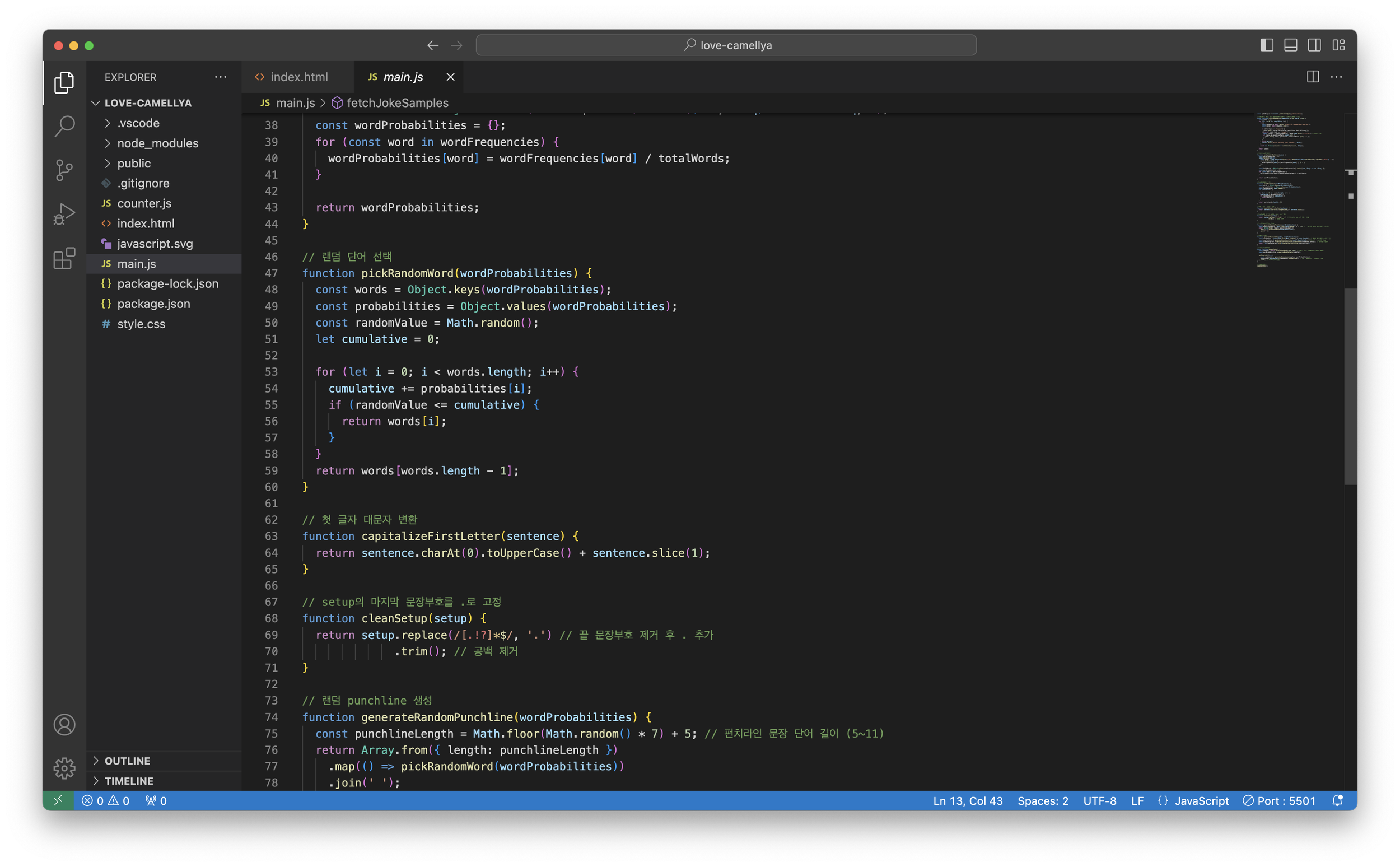Toggle secondary side bar visibility
Image resolution: width=1400 pixels, height=867 pixels.
coord(1314,45)
